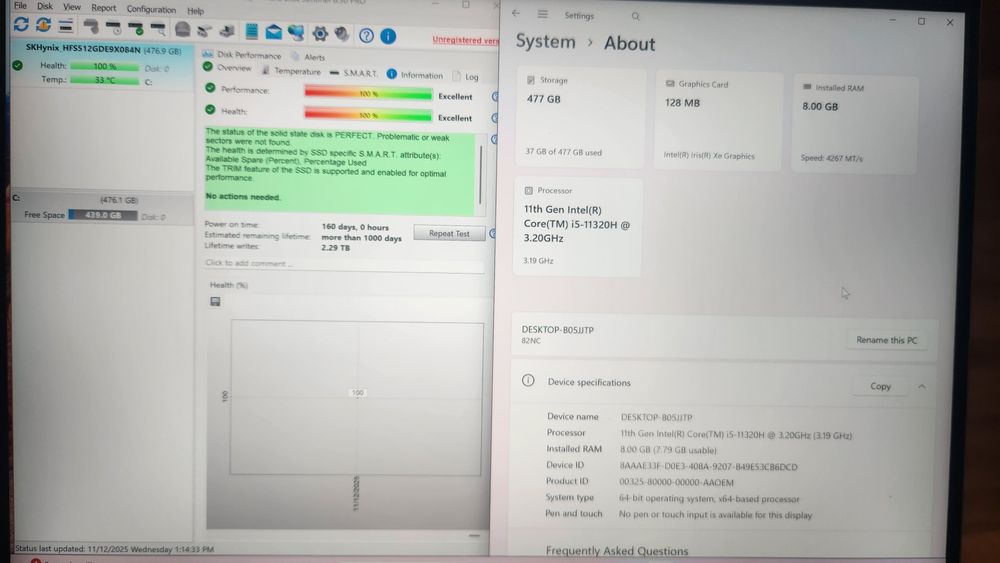Click the green check icon next to Performance
The width and height of the screenshot is (1000, 563).
[210, 88]
